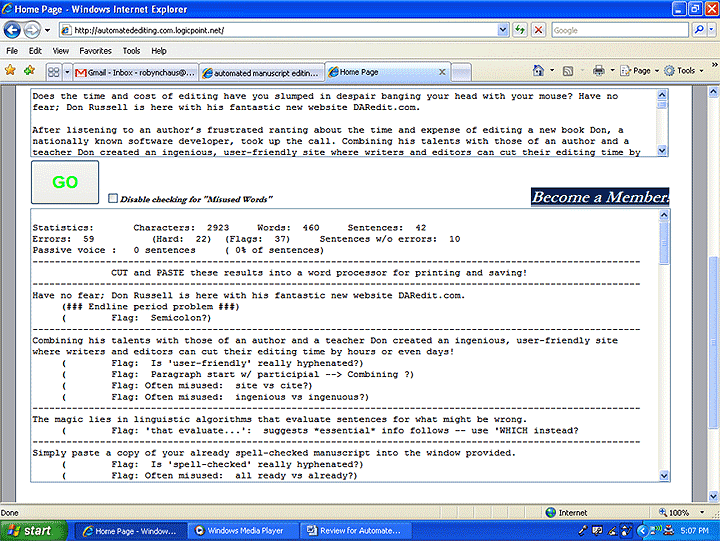Image resolution: width=720 pixels, height=541 pixels.
Task: Open the Edit menu
Action: pyautogui.click(x=35, y=51)
